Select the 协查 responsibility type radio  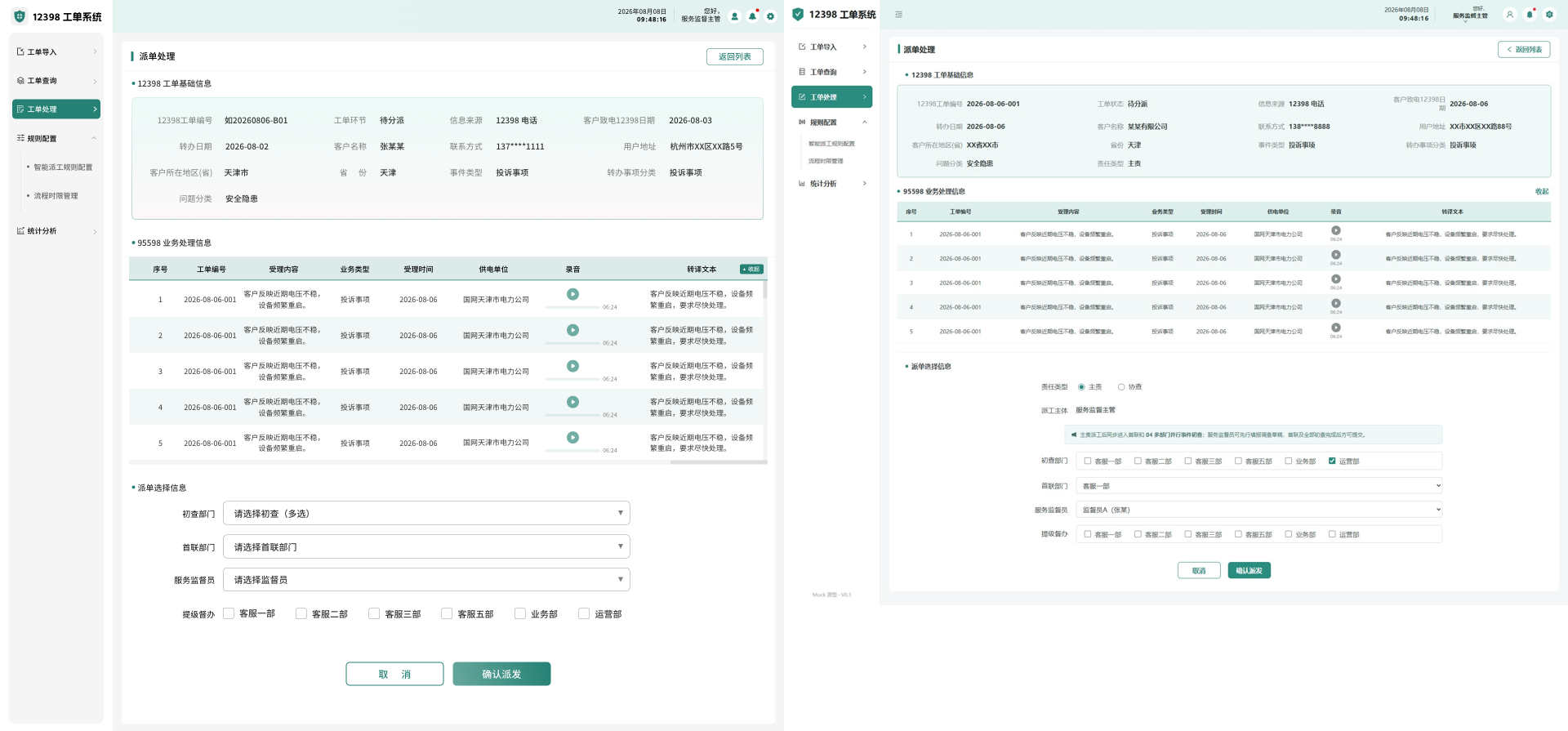pos(1121,387)
